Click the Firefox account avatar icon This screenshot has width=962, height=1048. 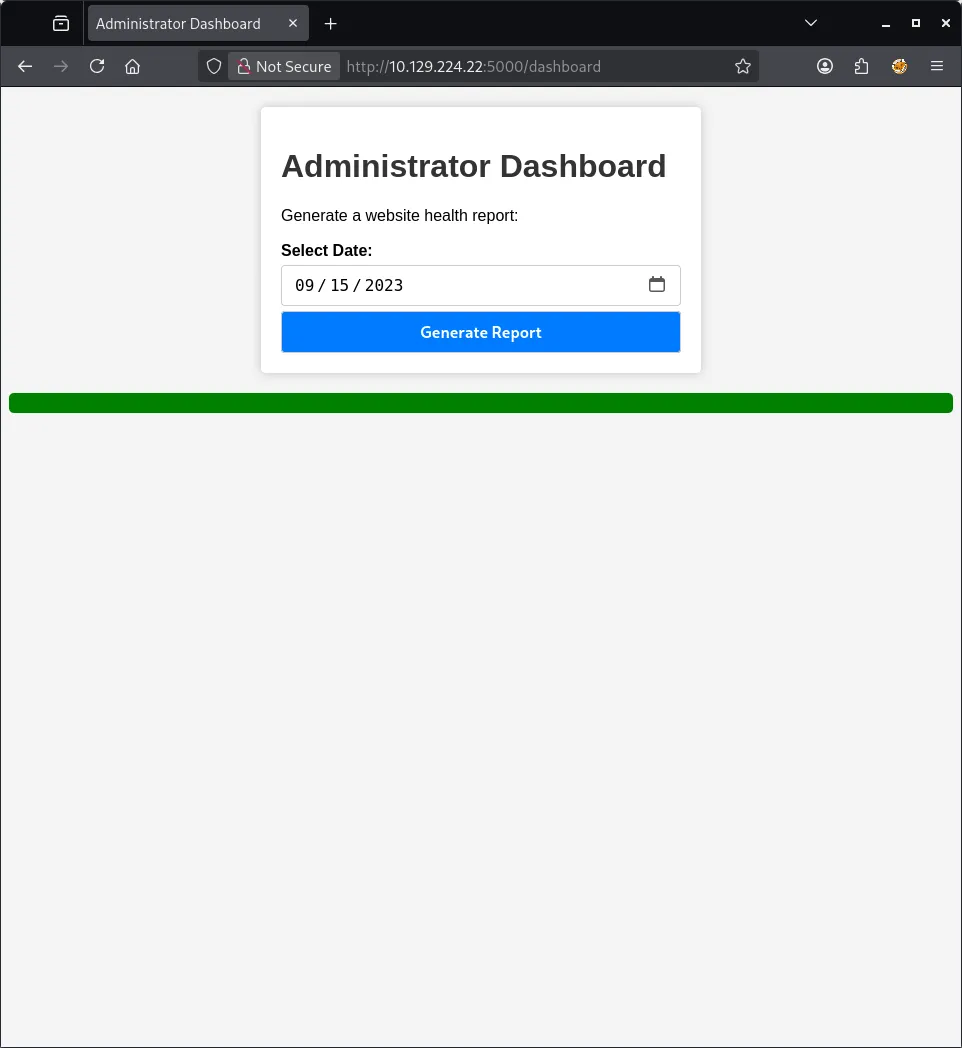(x=899, y=66)
